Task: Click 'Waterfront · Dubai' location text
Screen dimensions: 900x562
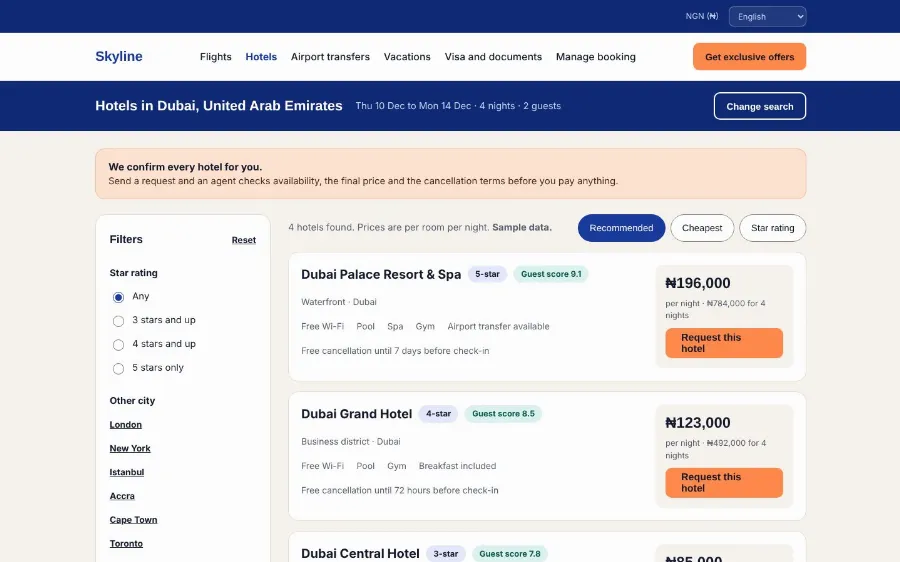Action: 339,302
